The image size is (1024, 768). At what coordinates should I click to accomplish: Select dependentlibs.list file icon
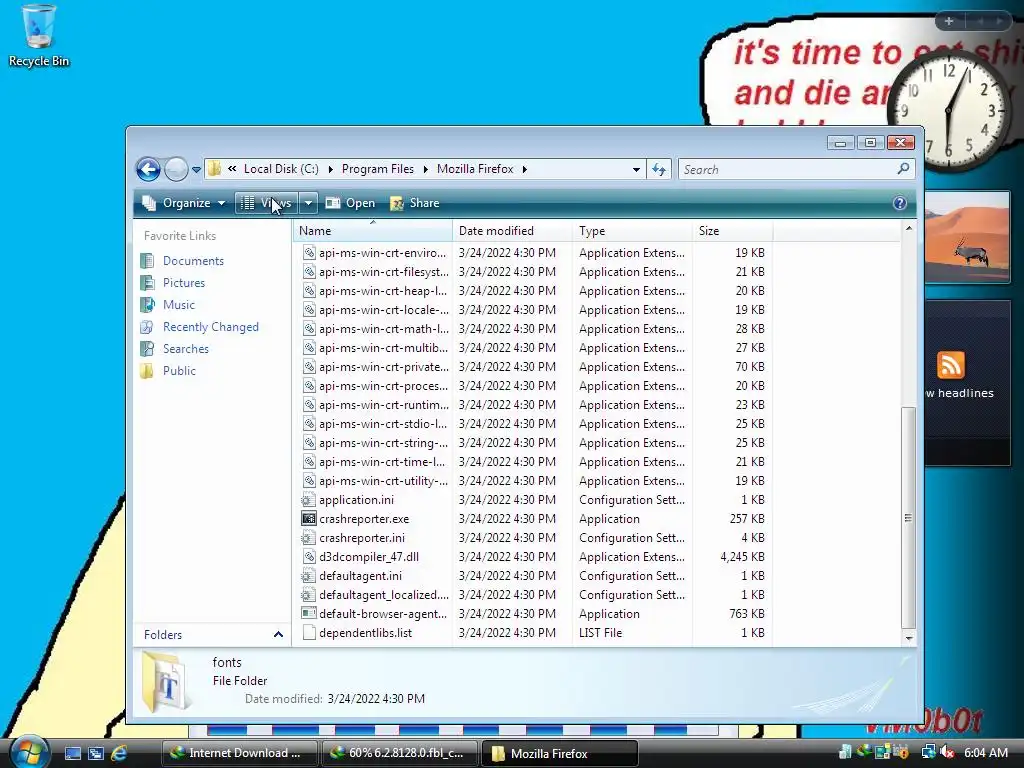309,633
